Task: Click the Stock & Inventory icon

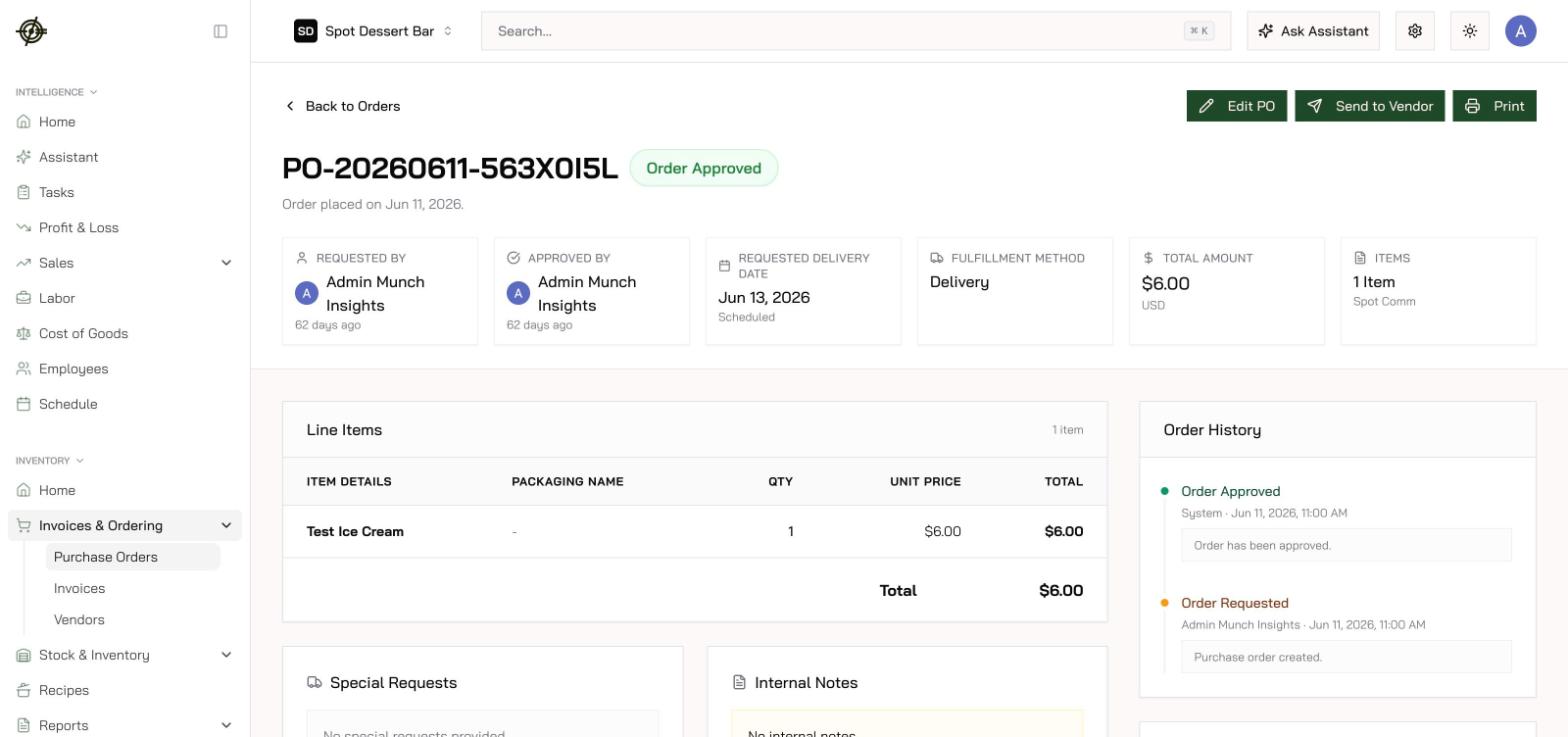Action: (x=24, y=655)
